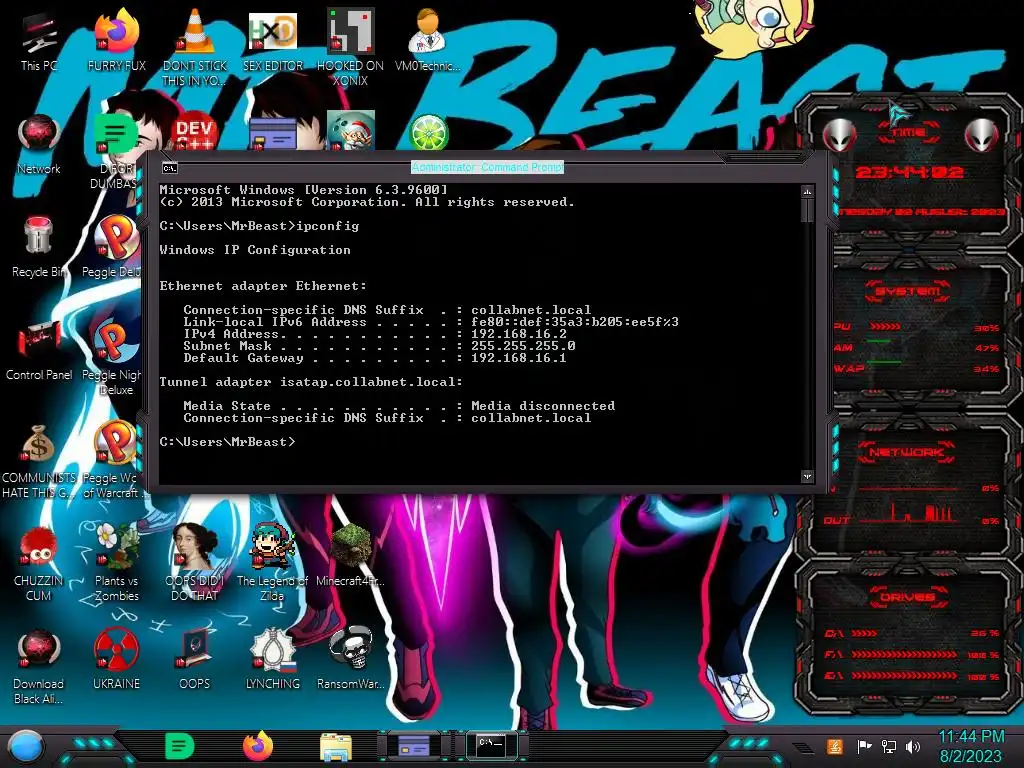The image size is (1024, 768).
Task: Launch green chat app from taskbar
Action: point(179,746)
